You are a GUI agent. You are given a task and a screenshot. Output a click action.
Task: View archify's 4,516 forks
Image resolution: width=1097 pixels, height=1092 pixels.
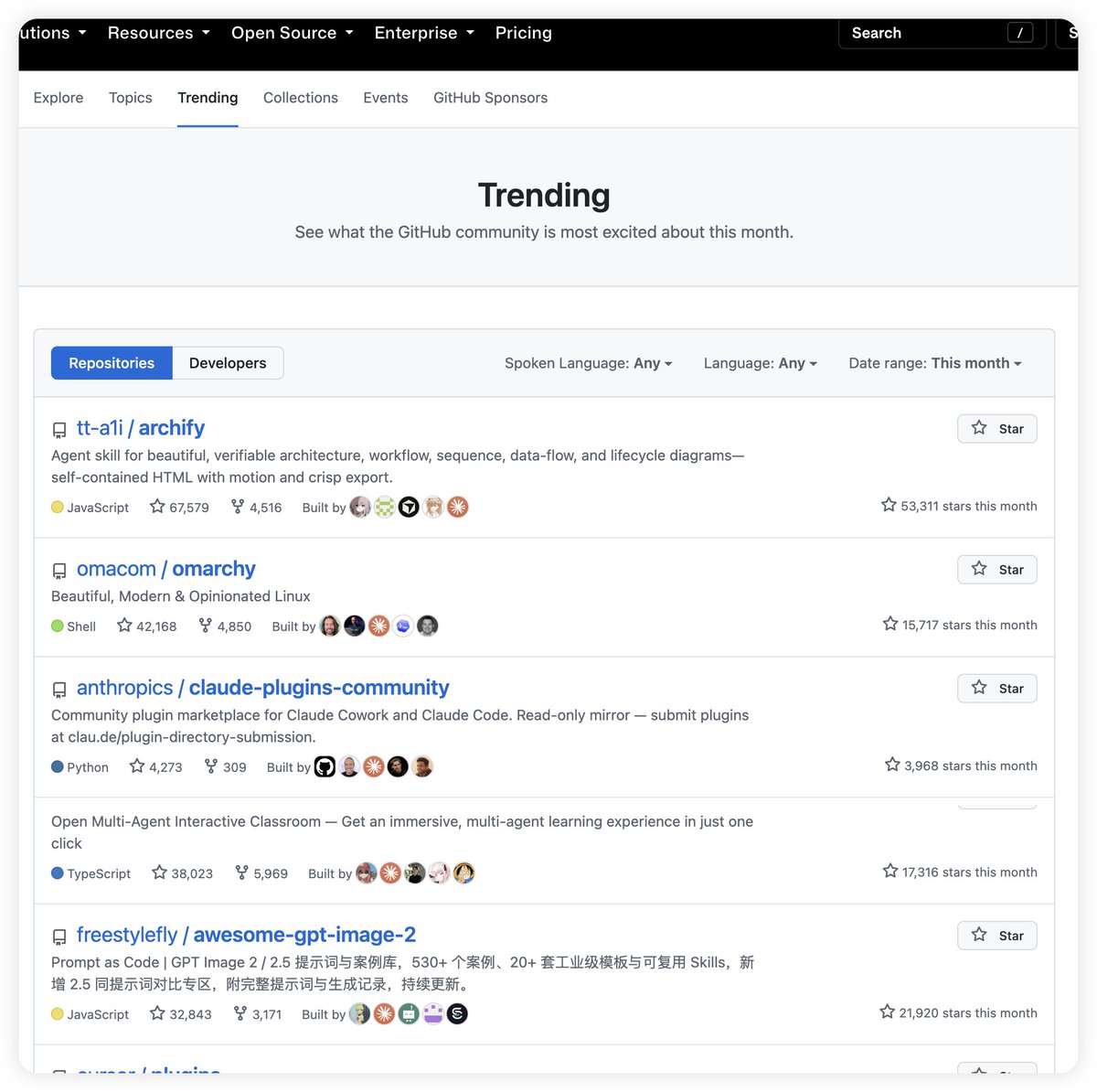click(x=256, y=507)
